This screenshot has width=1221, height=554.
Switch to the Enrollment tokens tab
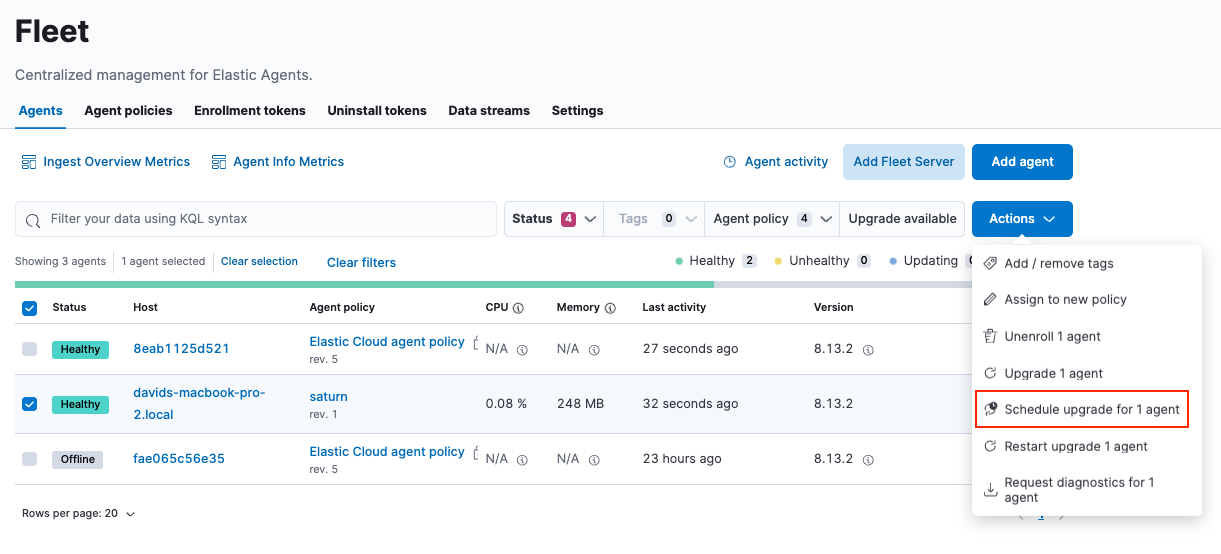(x=250, y=111)
